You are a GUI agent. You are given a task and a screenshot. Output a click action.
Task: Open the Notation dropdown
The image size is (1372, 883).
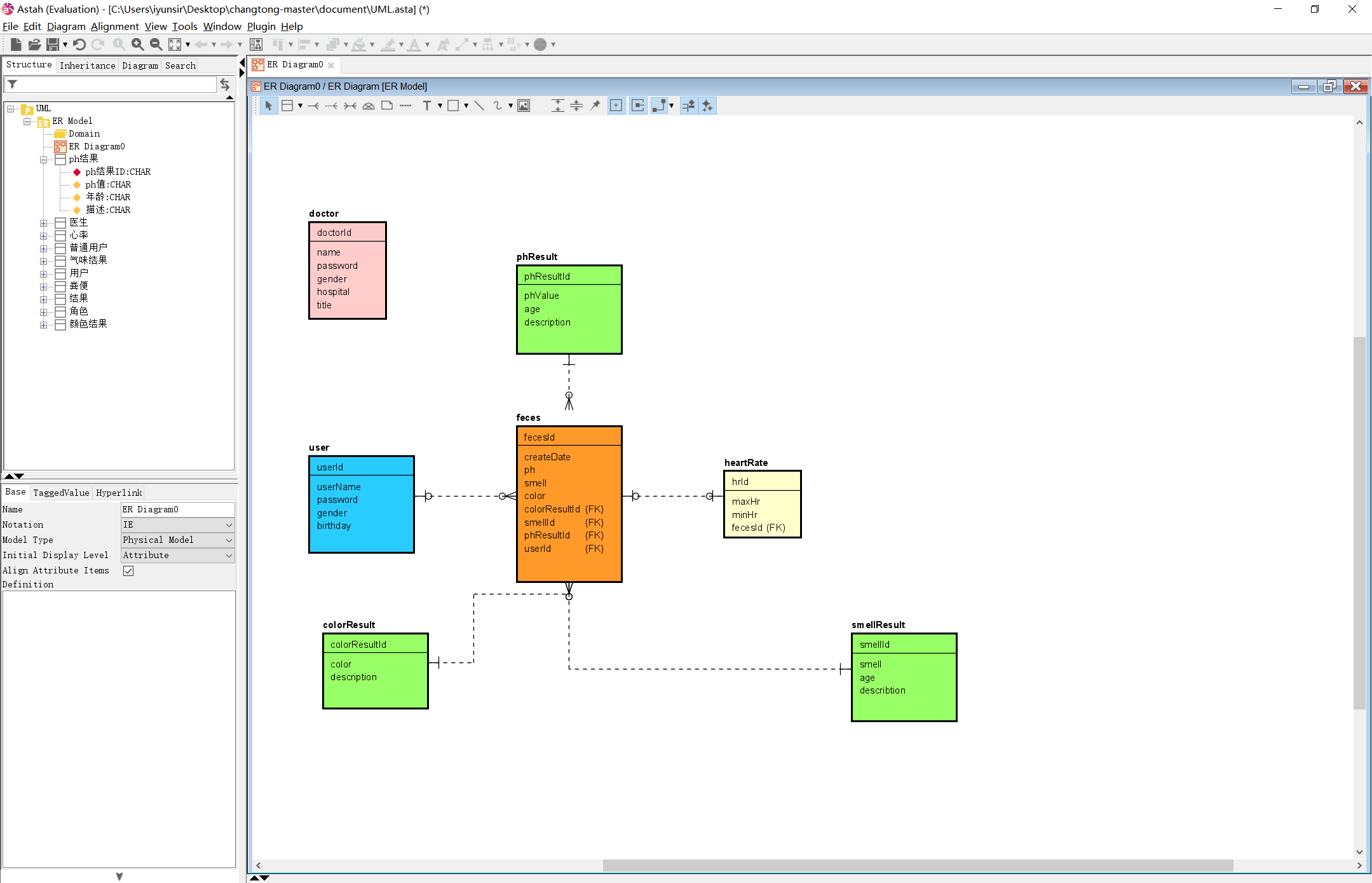pos(177,525)
